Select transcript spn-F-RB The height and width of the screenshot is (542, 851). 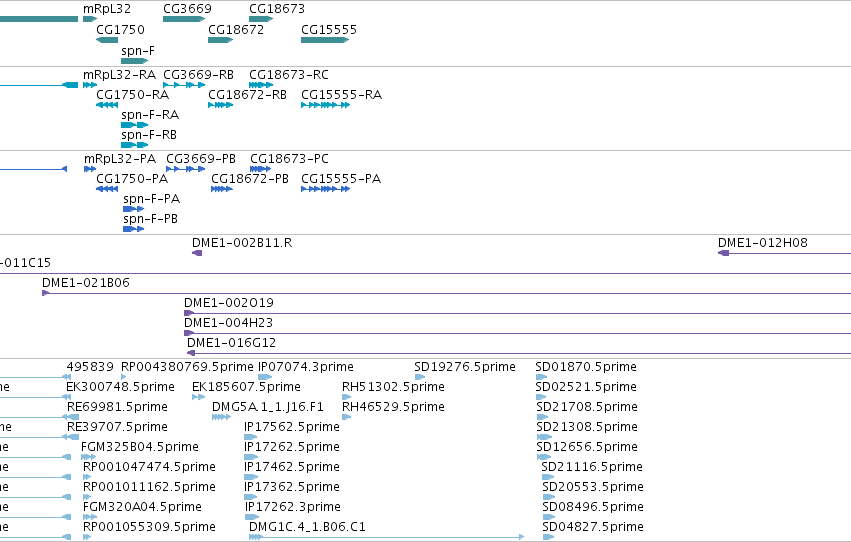(149, 135)
